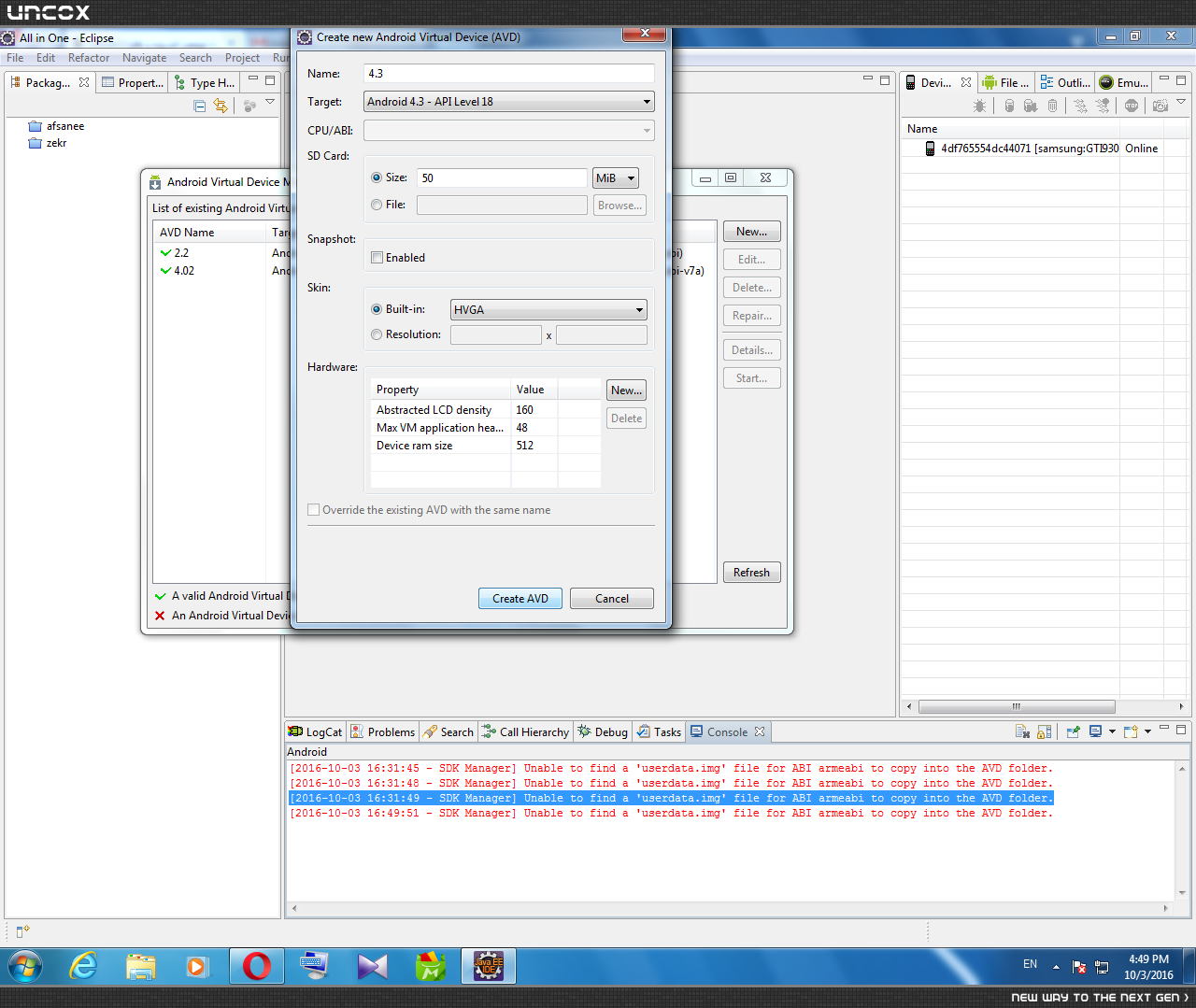Open Devices view menu triangle
The image size is (1196, 1008).
pos(1181,102)
